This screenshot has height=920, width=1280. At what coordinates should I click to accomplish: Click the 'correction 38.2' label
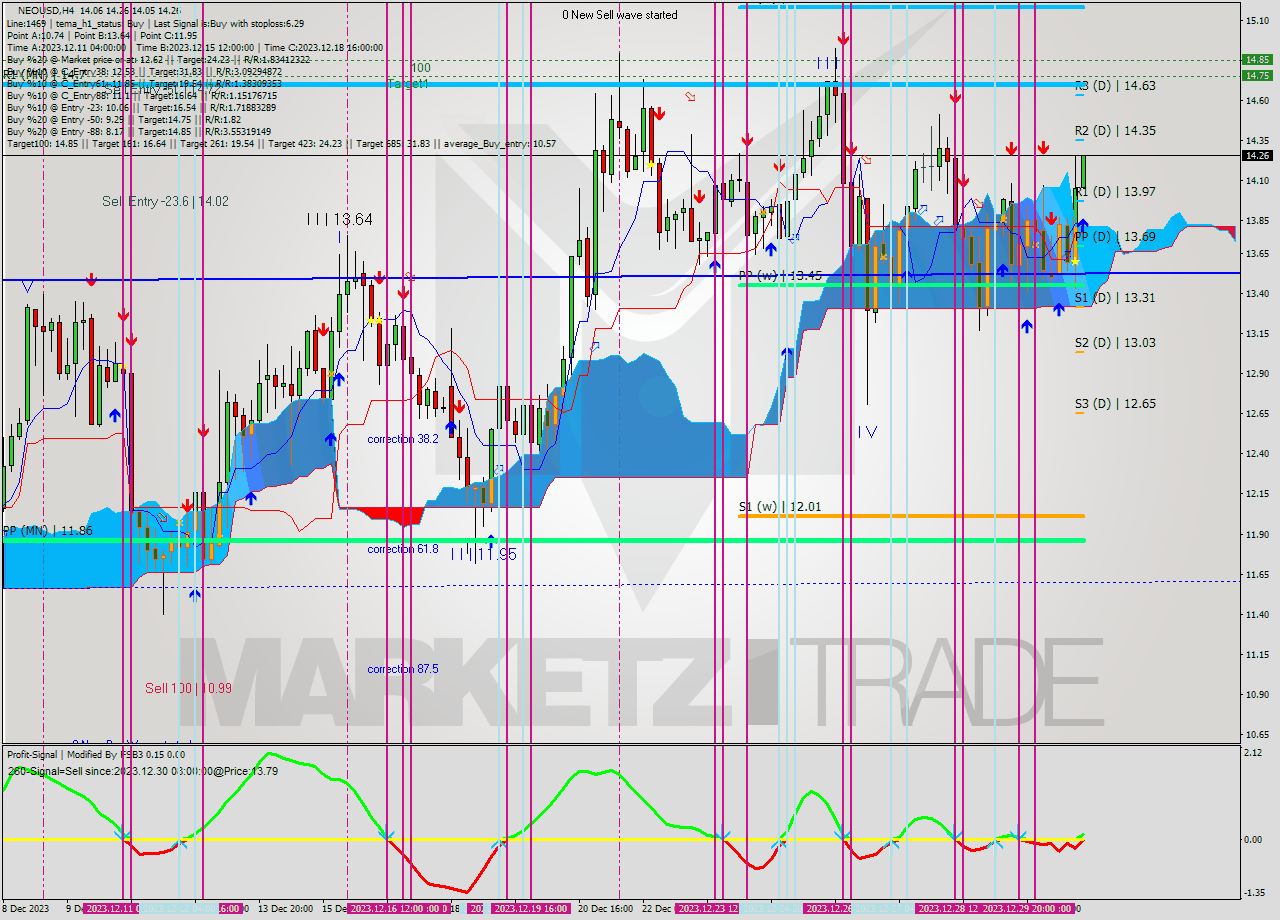click(402, 439)
